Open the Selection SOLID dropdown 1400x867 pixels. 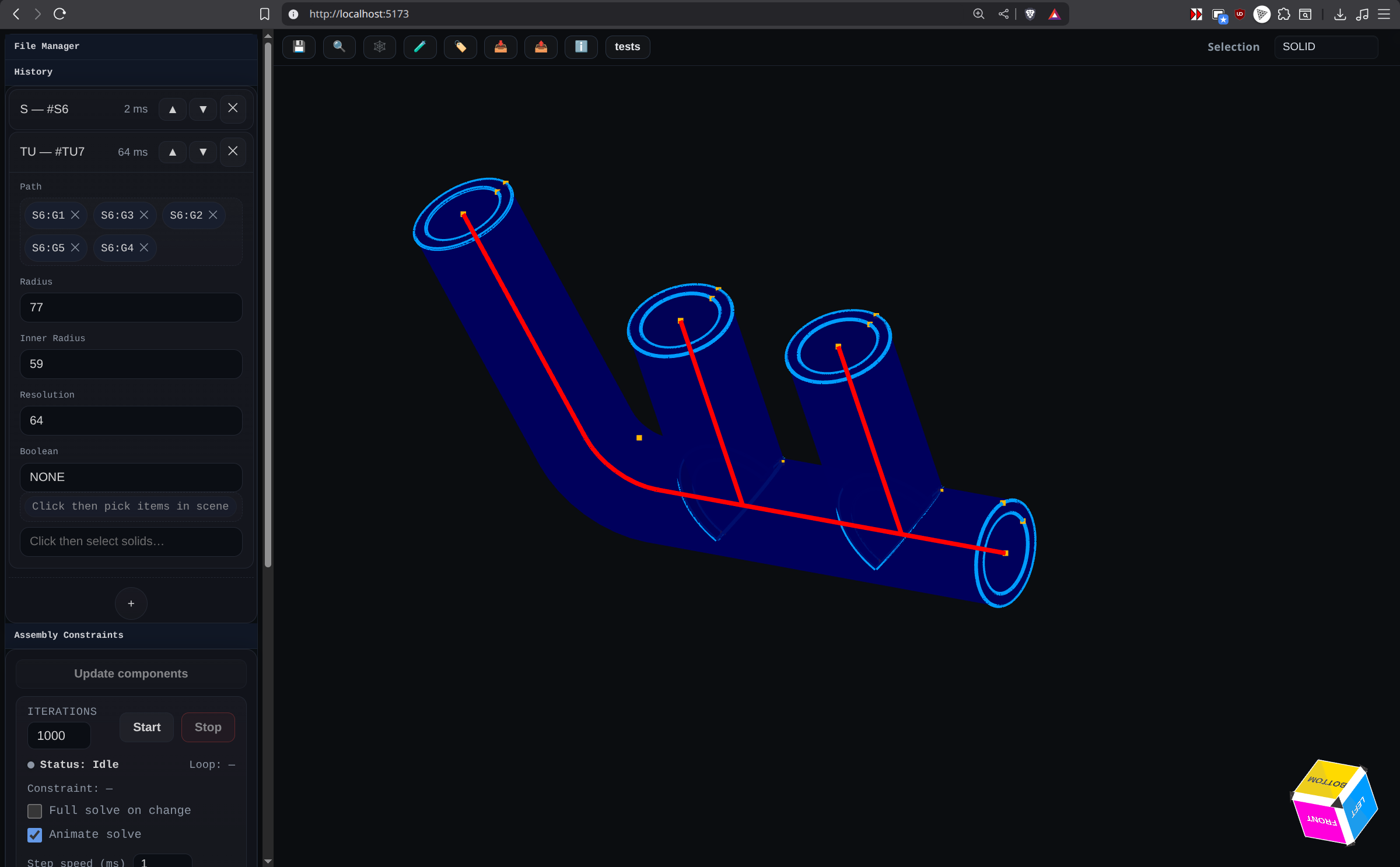[x=1325, y=47]
